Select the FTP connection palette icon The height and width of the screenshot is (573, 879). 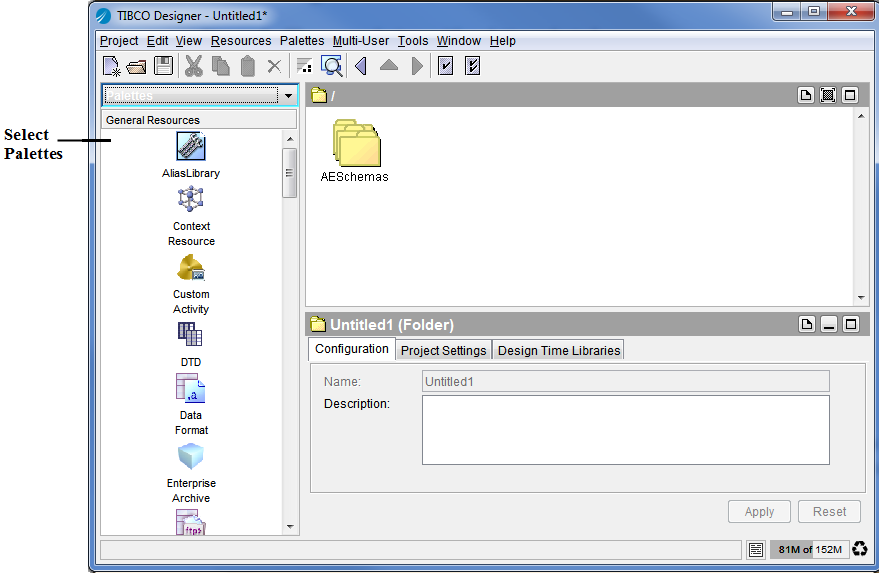click(x=191, y=522)
